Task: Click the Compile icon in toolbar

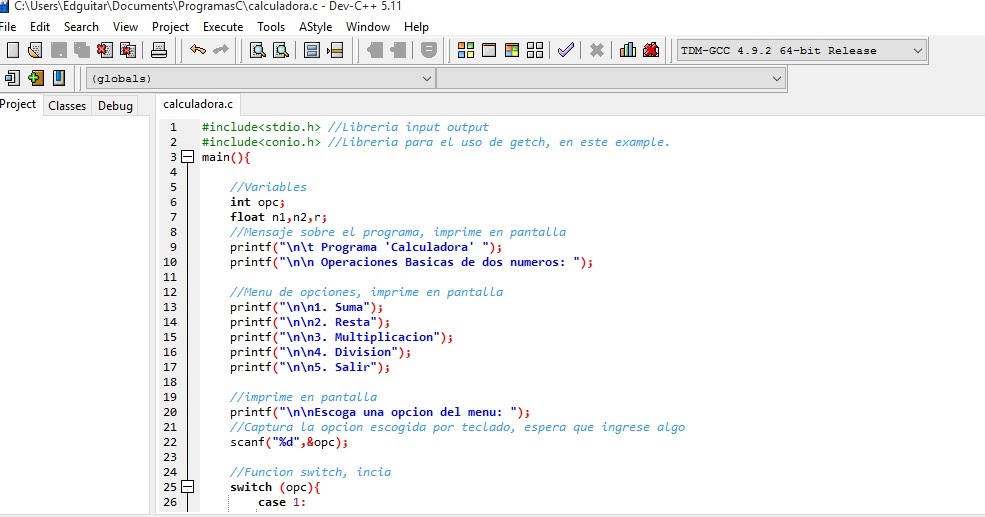Action: (466, 50)
